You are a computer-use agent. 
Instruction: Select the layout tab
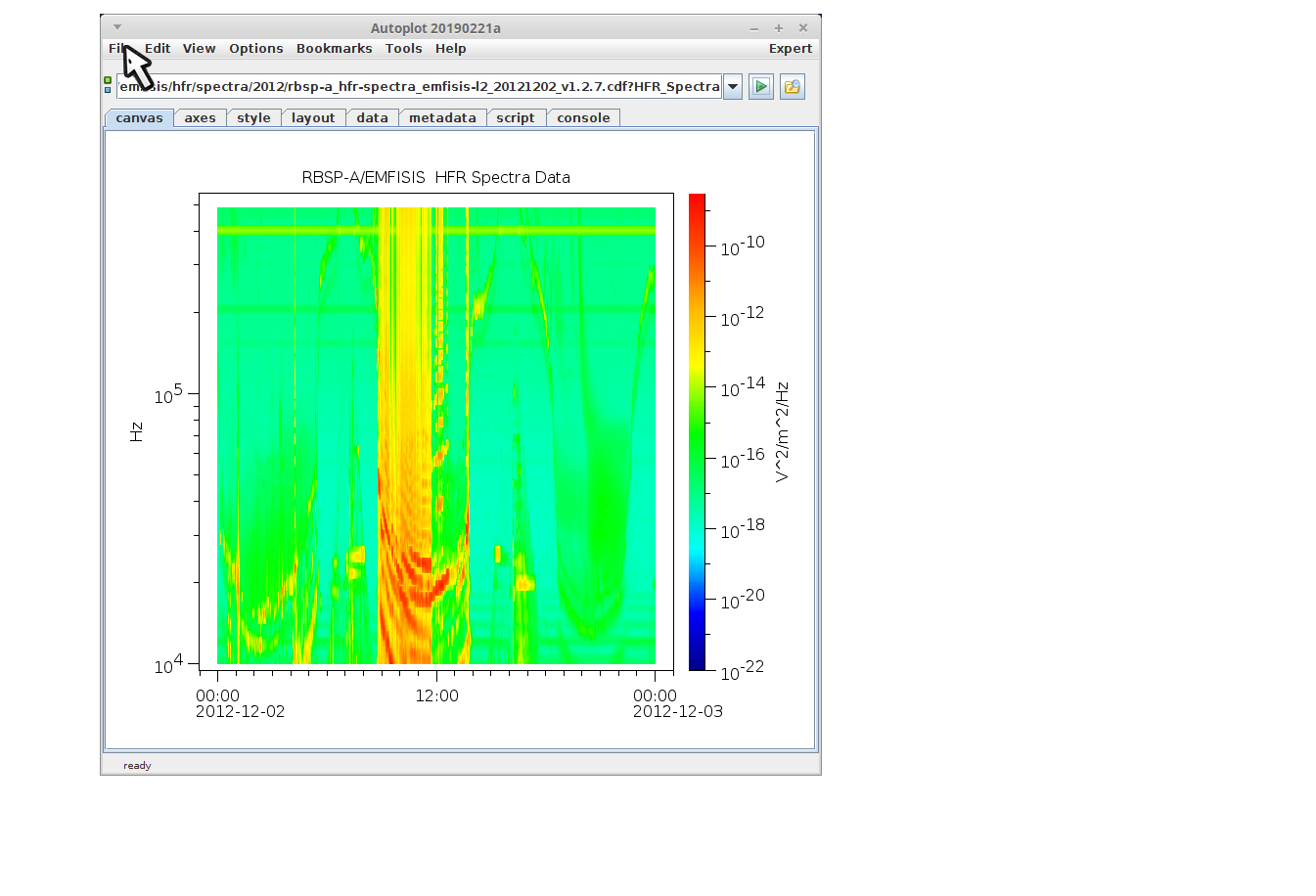click(x=313, y=118)
